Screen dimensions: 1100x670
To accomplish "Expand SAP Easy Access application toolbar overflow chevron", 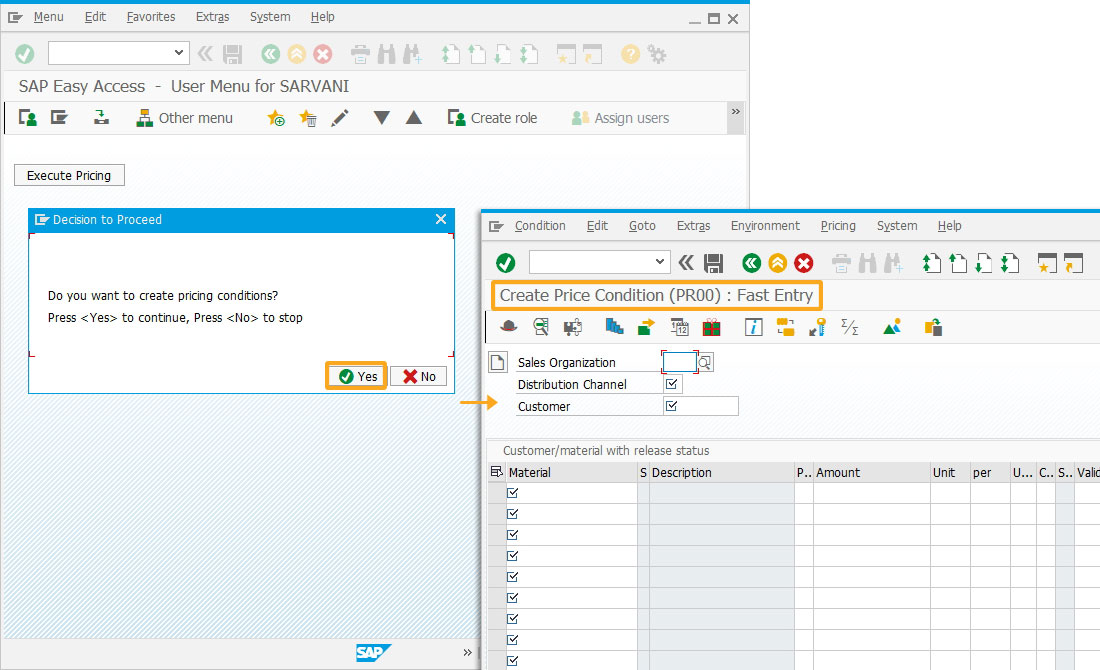I will (735, 112).
